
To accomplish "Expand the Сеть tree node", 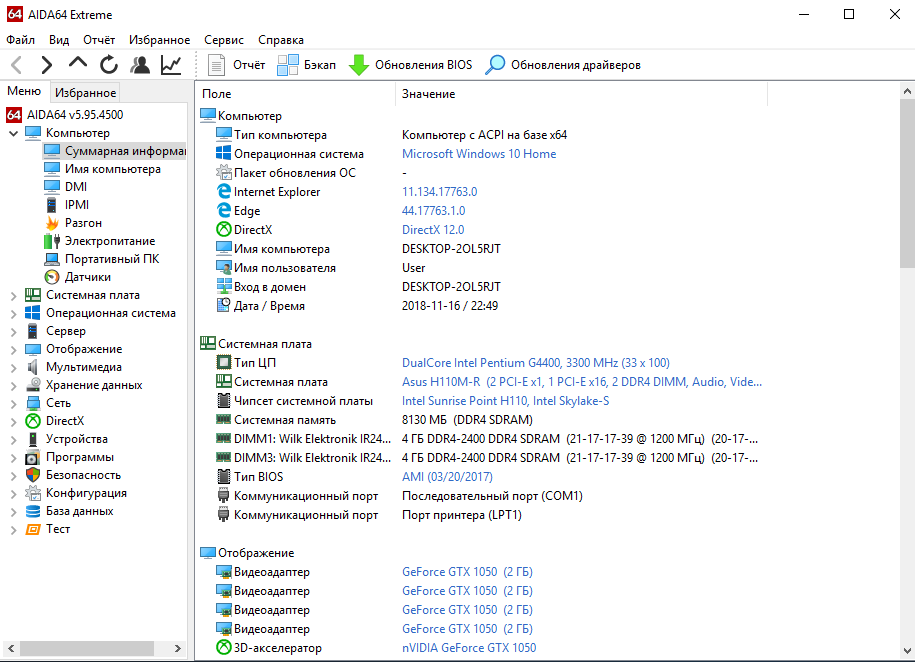I will click(x=13, y=404).
